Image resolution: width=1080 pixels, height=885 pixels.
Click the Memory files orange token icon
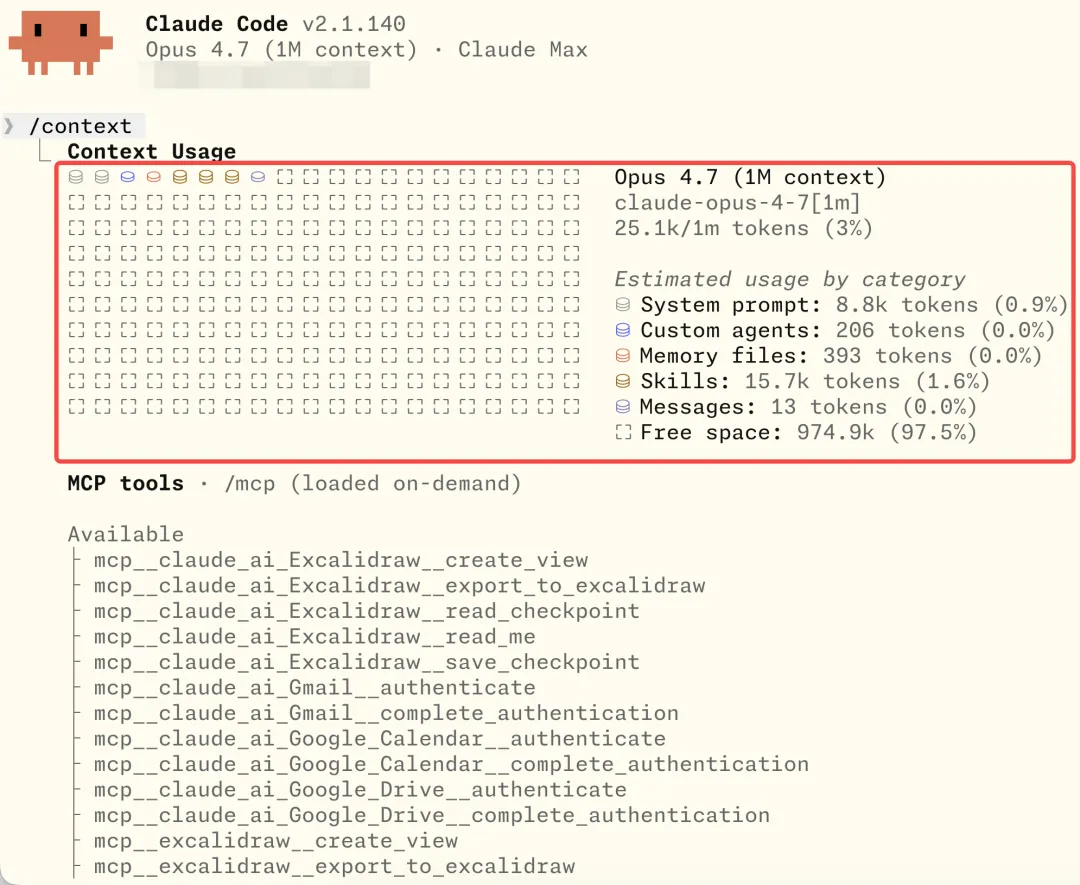(623, 355)
